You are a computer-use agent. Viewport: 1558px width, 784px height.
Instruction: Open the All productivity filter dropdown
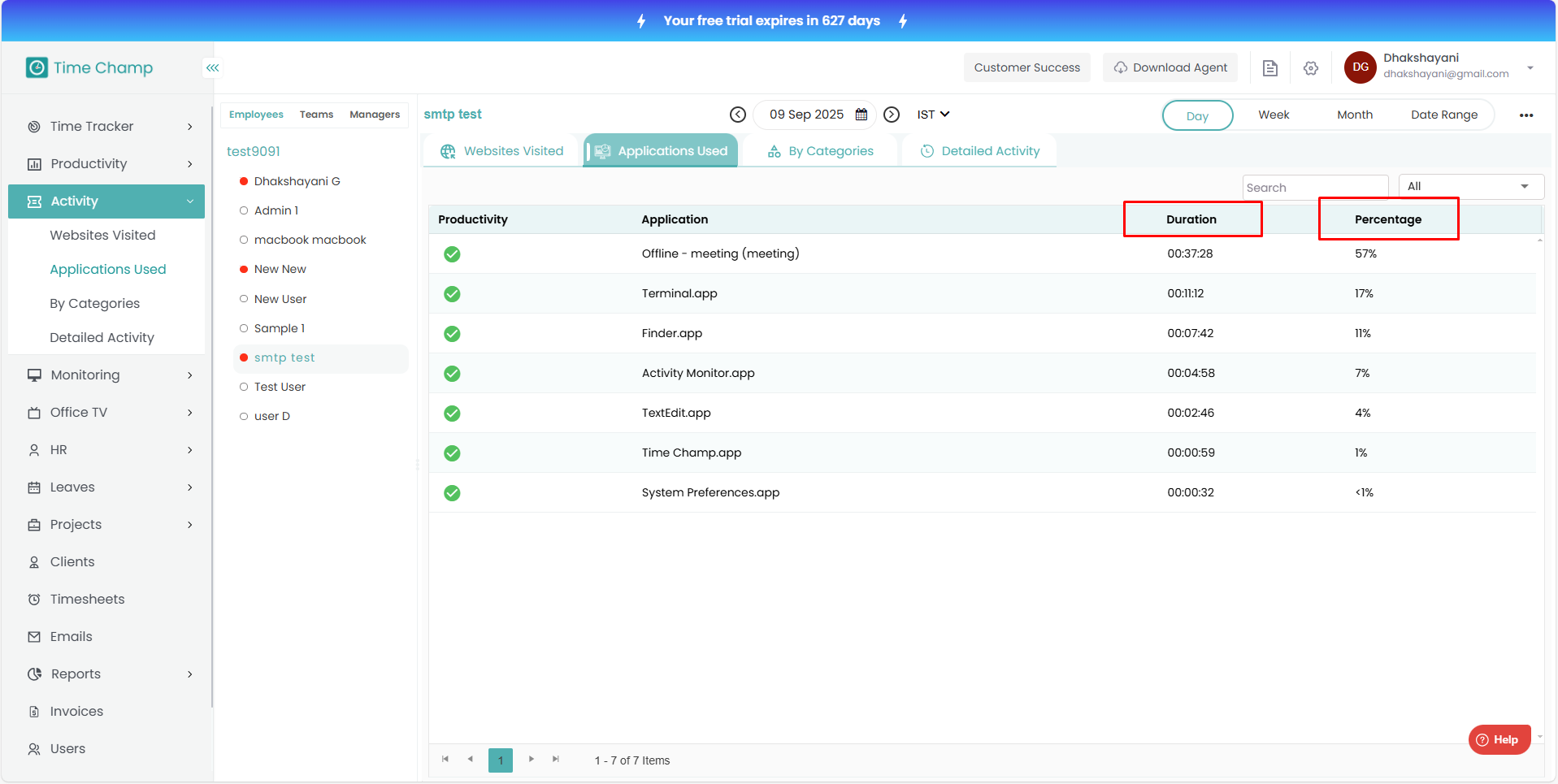pyautogui.click(x=1470, y=187)
